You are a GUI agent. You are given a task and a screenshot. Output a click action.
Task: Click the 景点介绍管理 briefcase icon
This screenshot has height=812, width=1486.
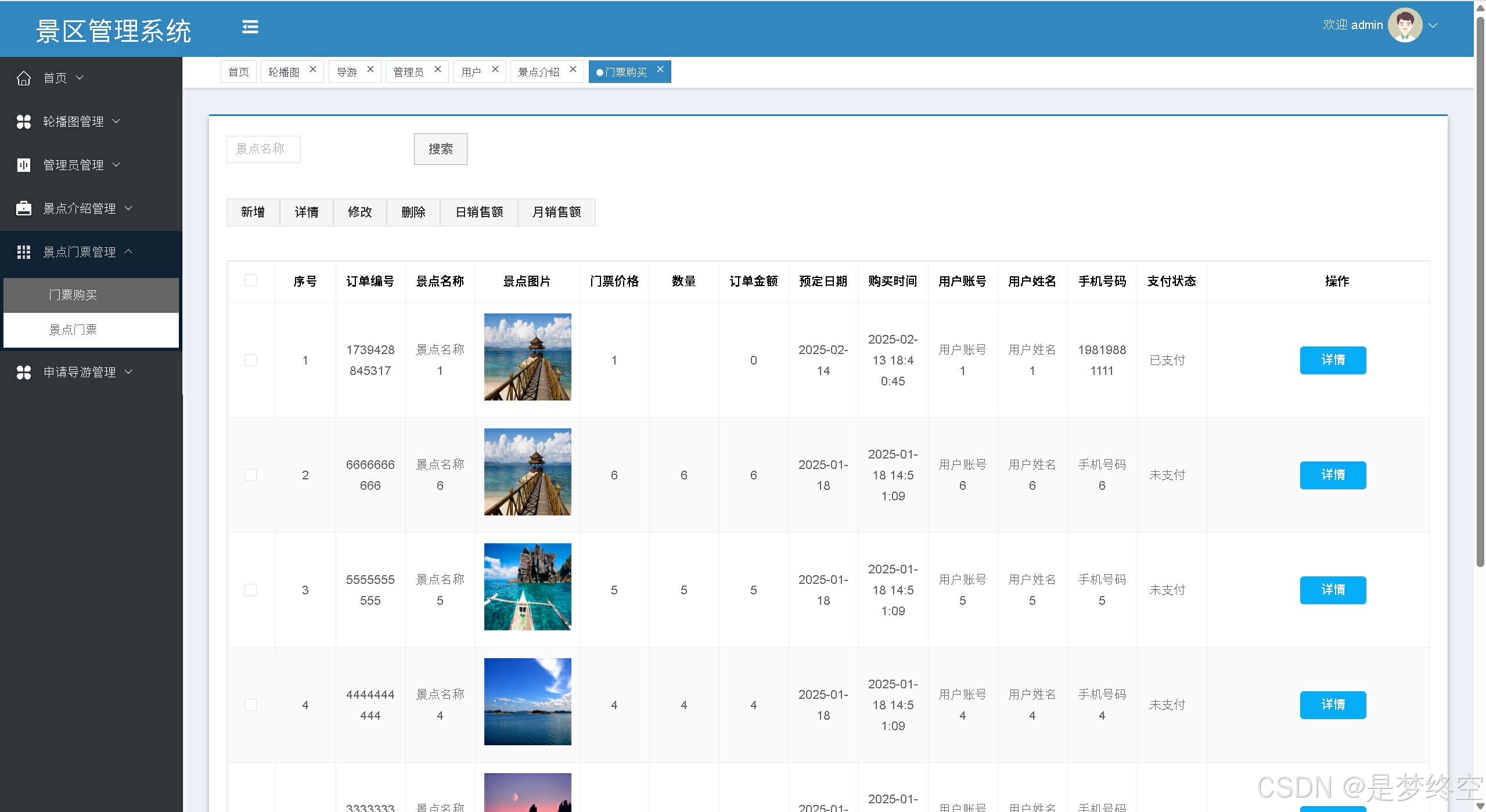point(24,208)
